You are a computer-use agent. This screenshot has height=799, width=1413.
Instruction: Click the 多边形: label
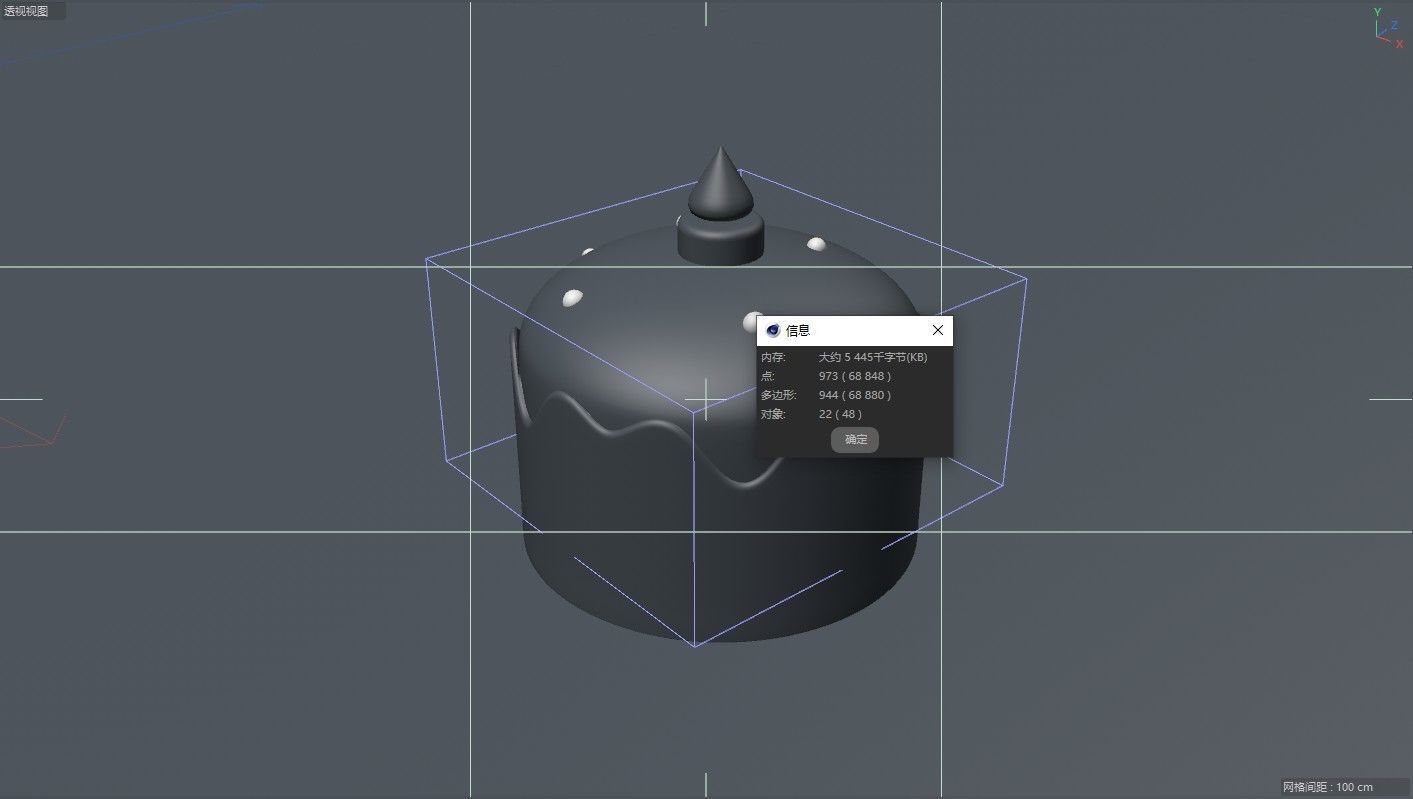coord(778,395)
